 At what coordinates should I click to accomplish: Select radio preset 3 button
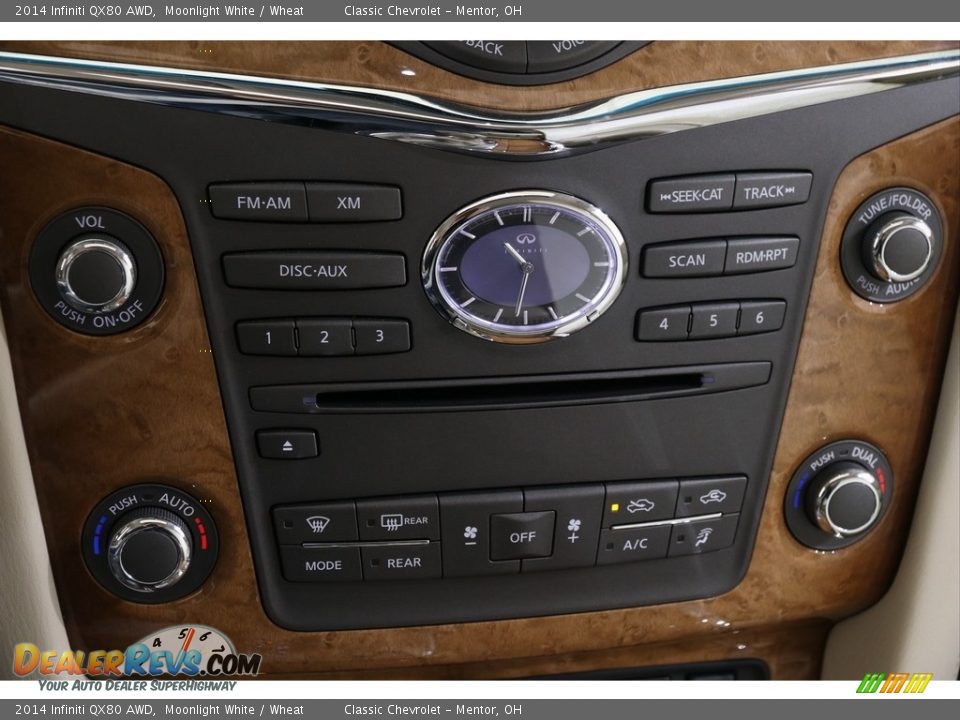(x=381, y=336)
